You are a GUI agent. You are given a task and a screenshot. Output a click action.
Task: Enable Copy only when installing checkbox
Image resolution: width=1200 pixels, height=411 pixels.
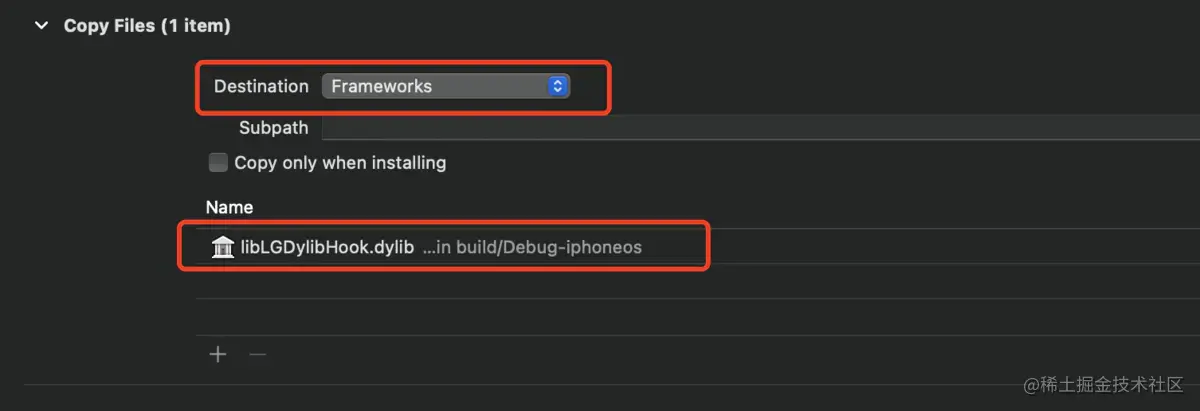218,162
